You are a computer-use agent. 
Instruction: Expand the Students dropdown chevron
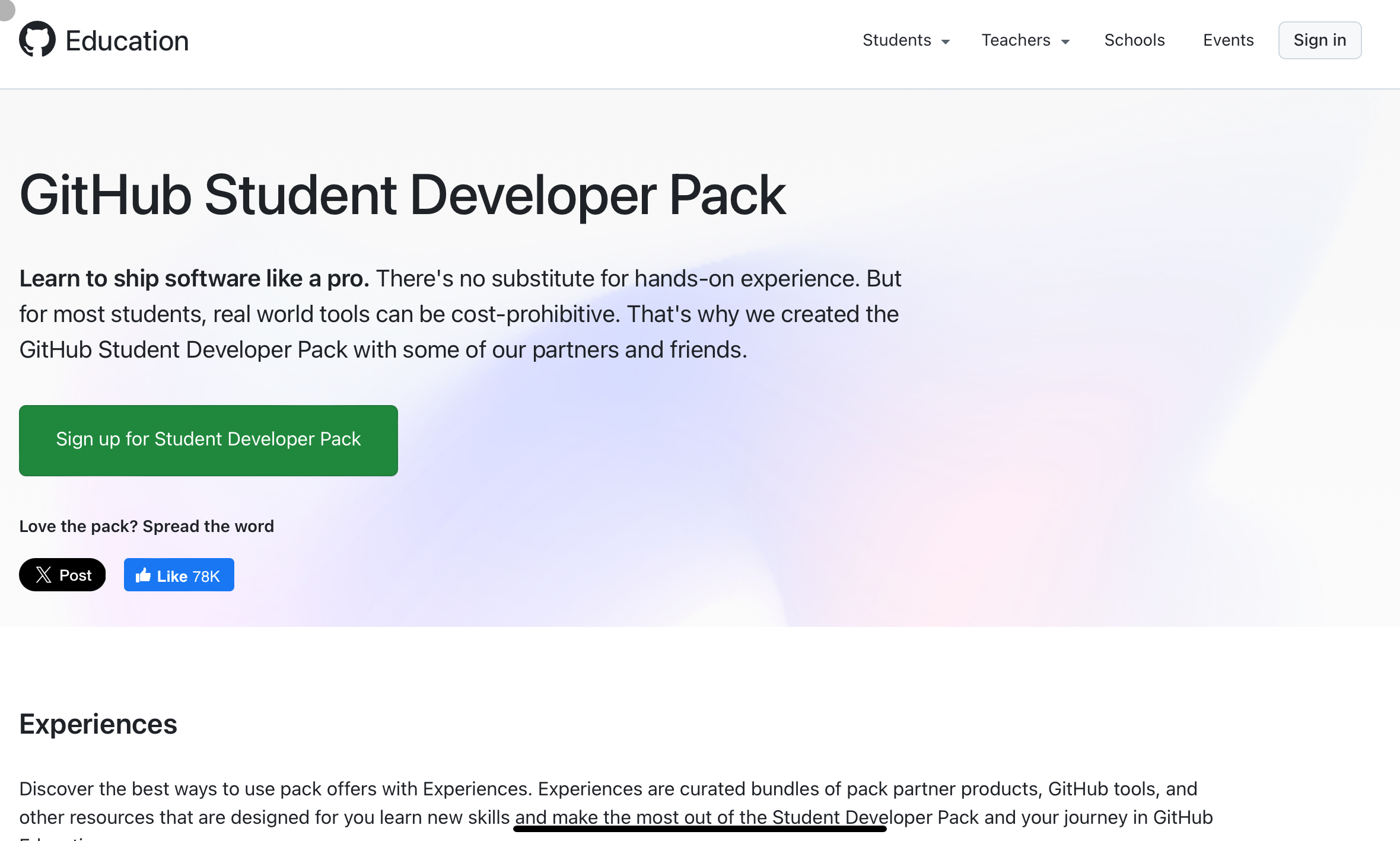click(x=946, y=41)
